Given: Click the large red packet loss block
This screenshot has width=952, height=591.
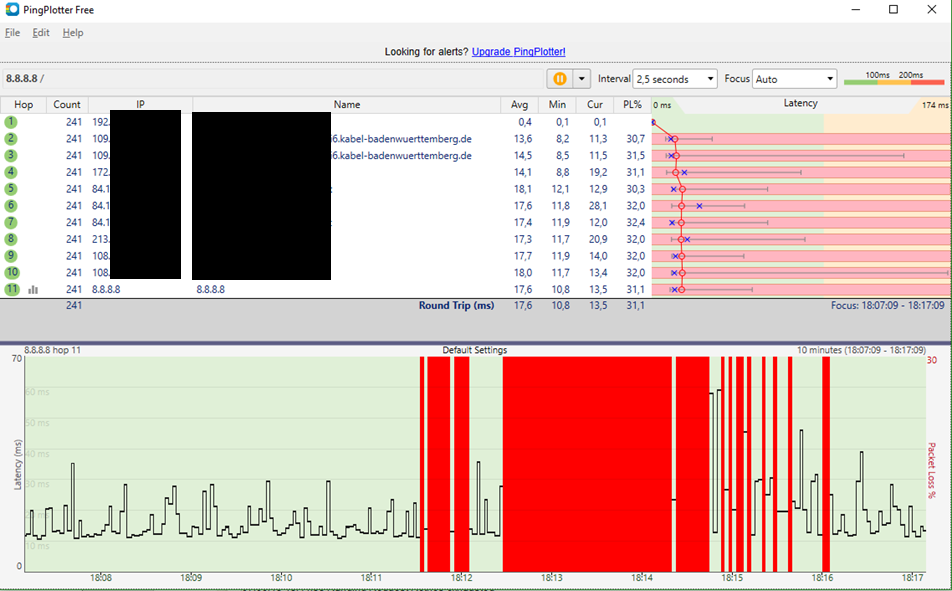Looking at the screenshot, I should click(x=586, y=464).
